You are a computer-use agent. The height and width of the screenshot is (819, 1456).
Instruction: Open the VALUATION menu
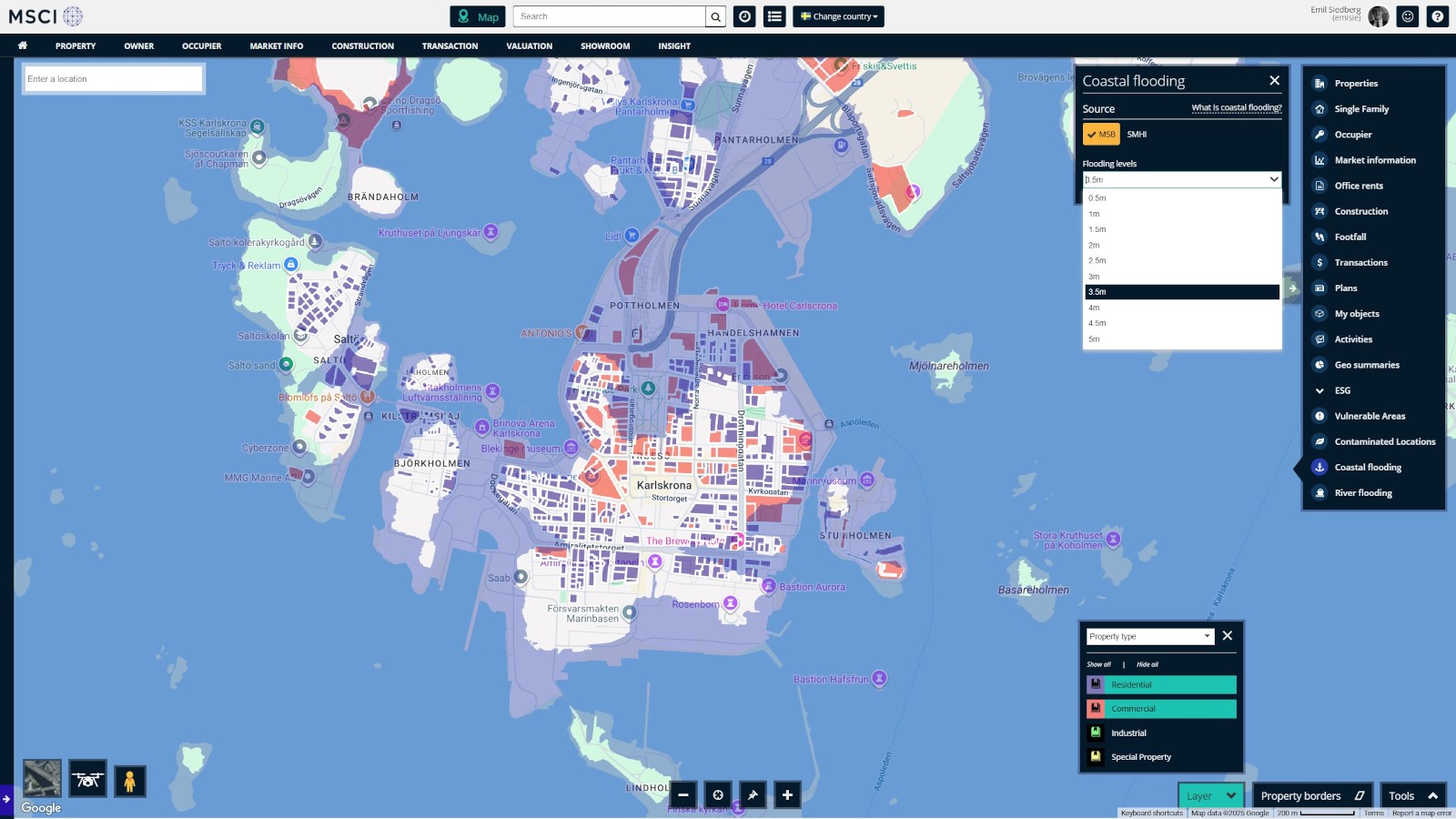pos(529,45)
